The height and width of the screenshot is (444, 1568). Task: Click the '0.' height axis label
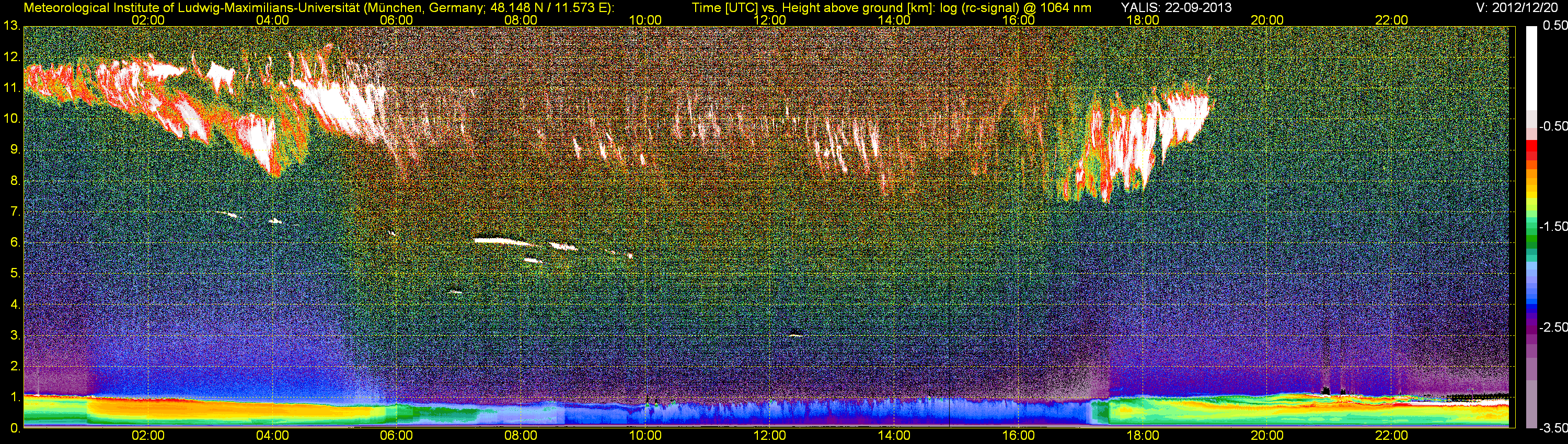point(15,428)
